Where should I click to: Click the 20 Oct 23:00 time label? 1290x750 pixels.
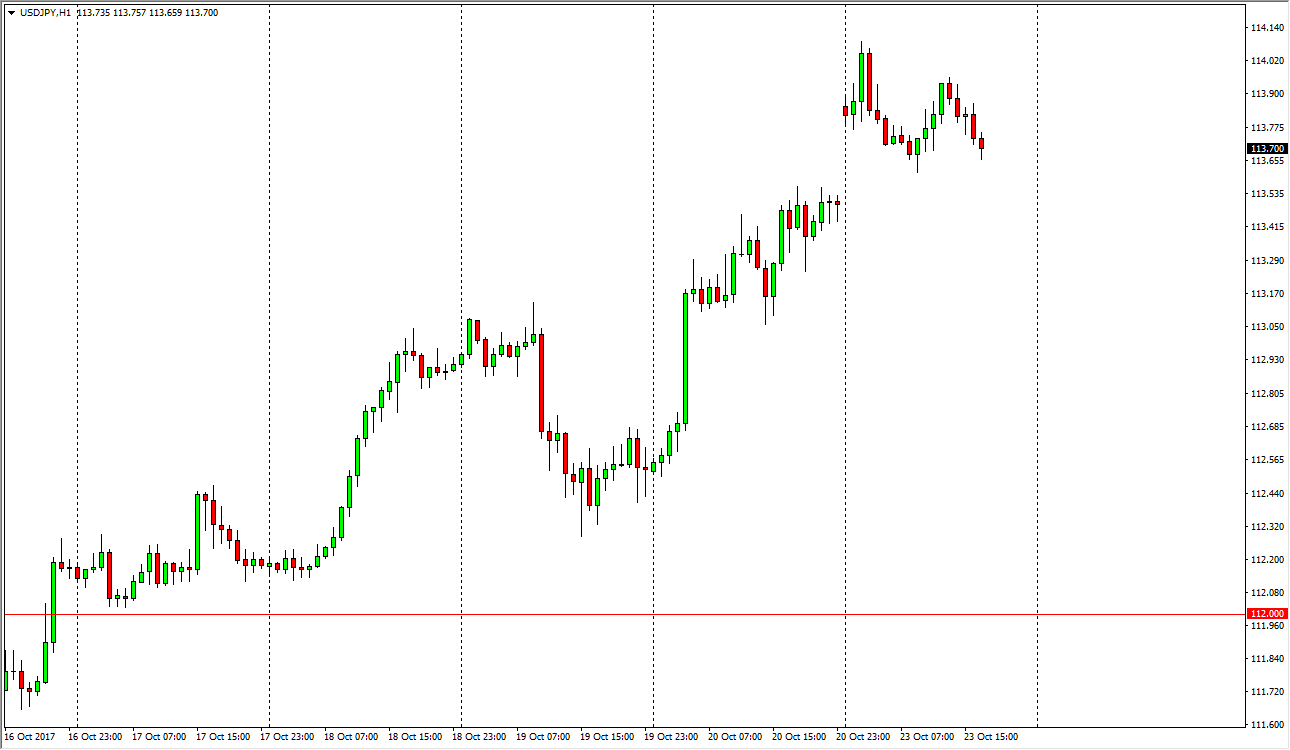coord(865,737)
